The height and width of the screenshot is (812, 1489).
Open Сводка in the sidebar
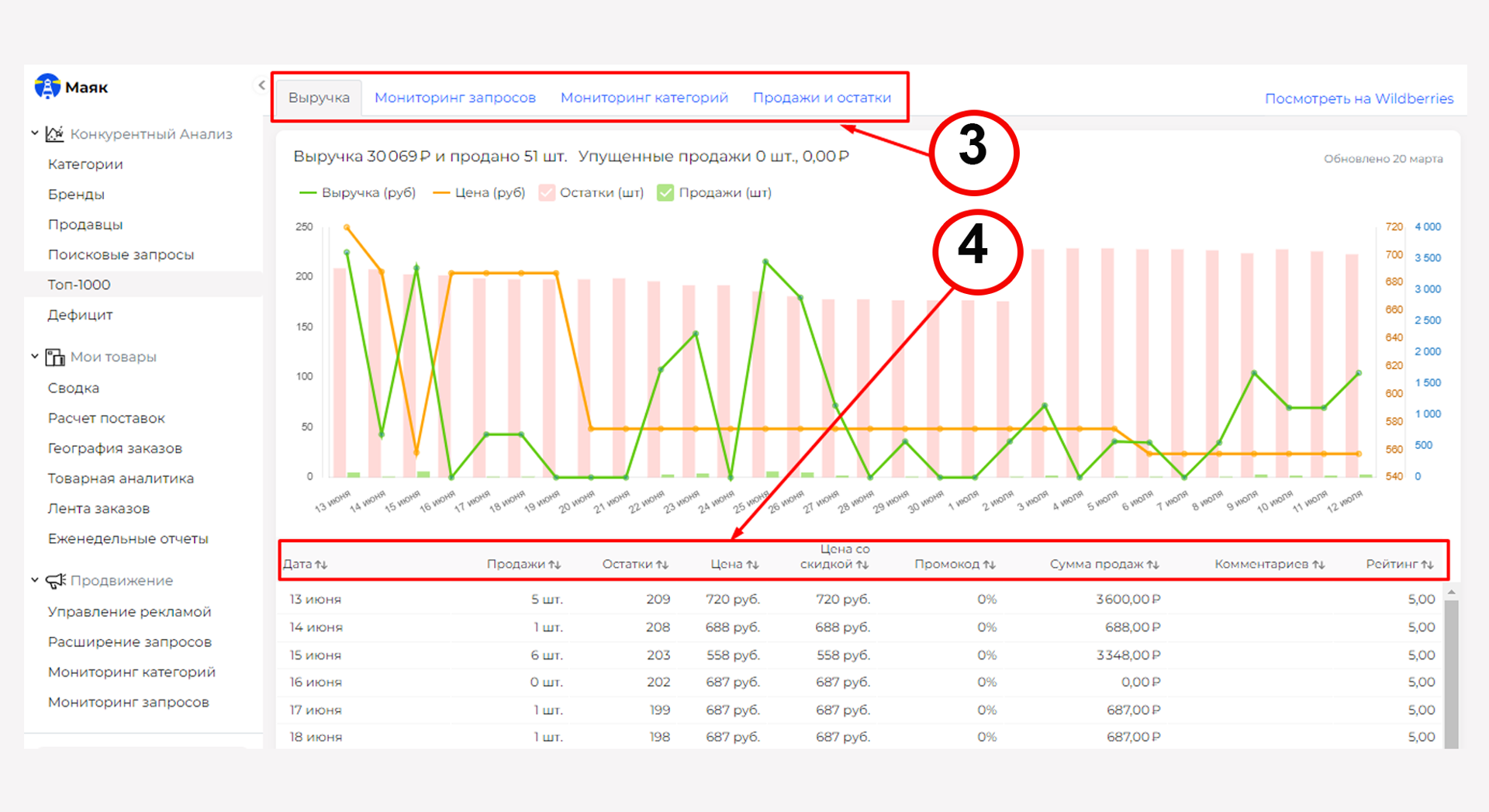click(74, 388)
